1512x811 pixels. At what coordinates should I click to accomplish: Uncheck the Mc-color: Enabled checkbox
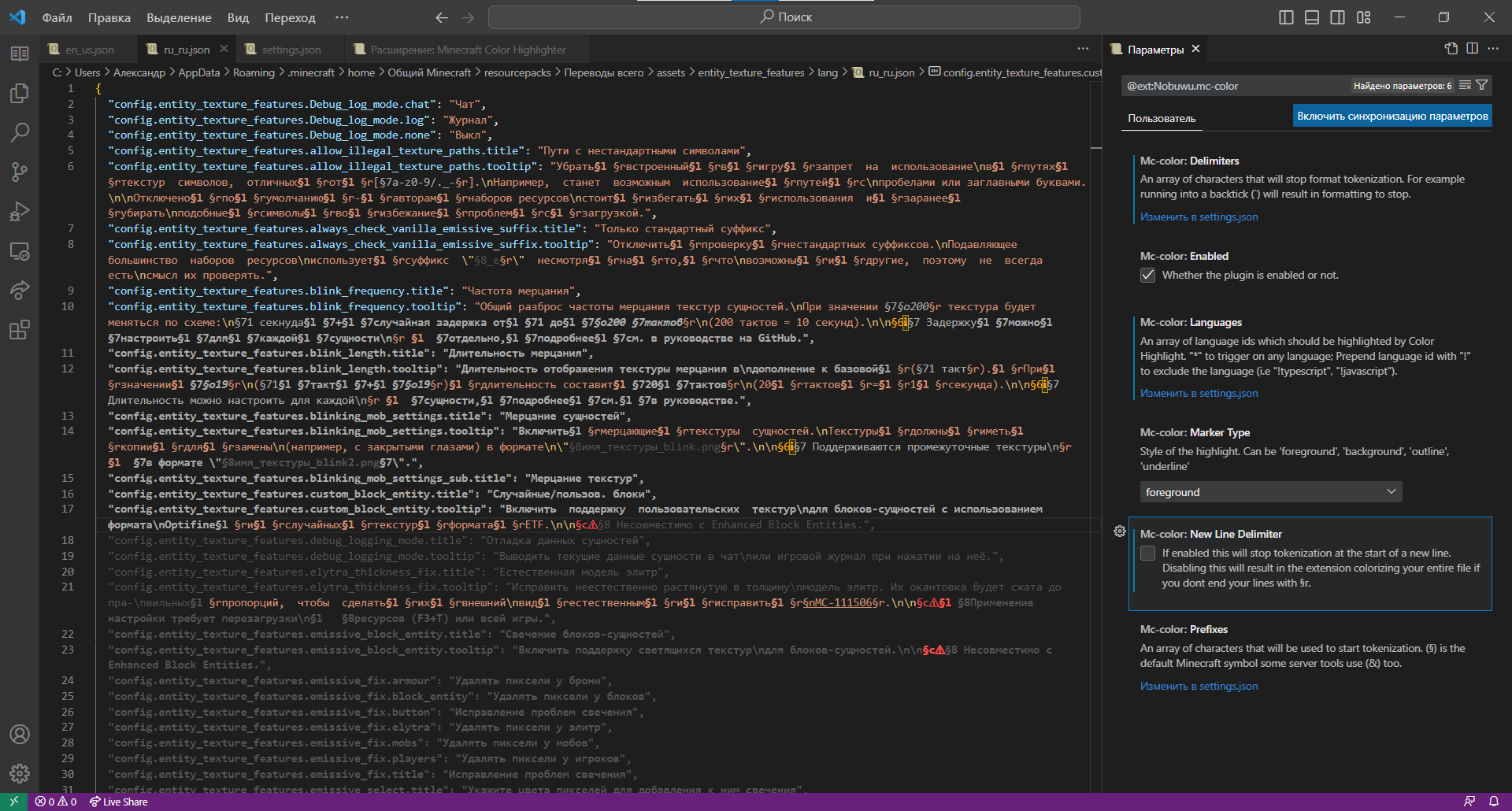[1148, 275]
